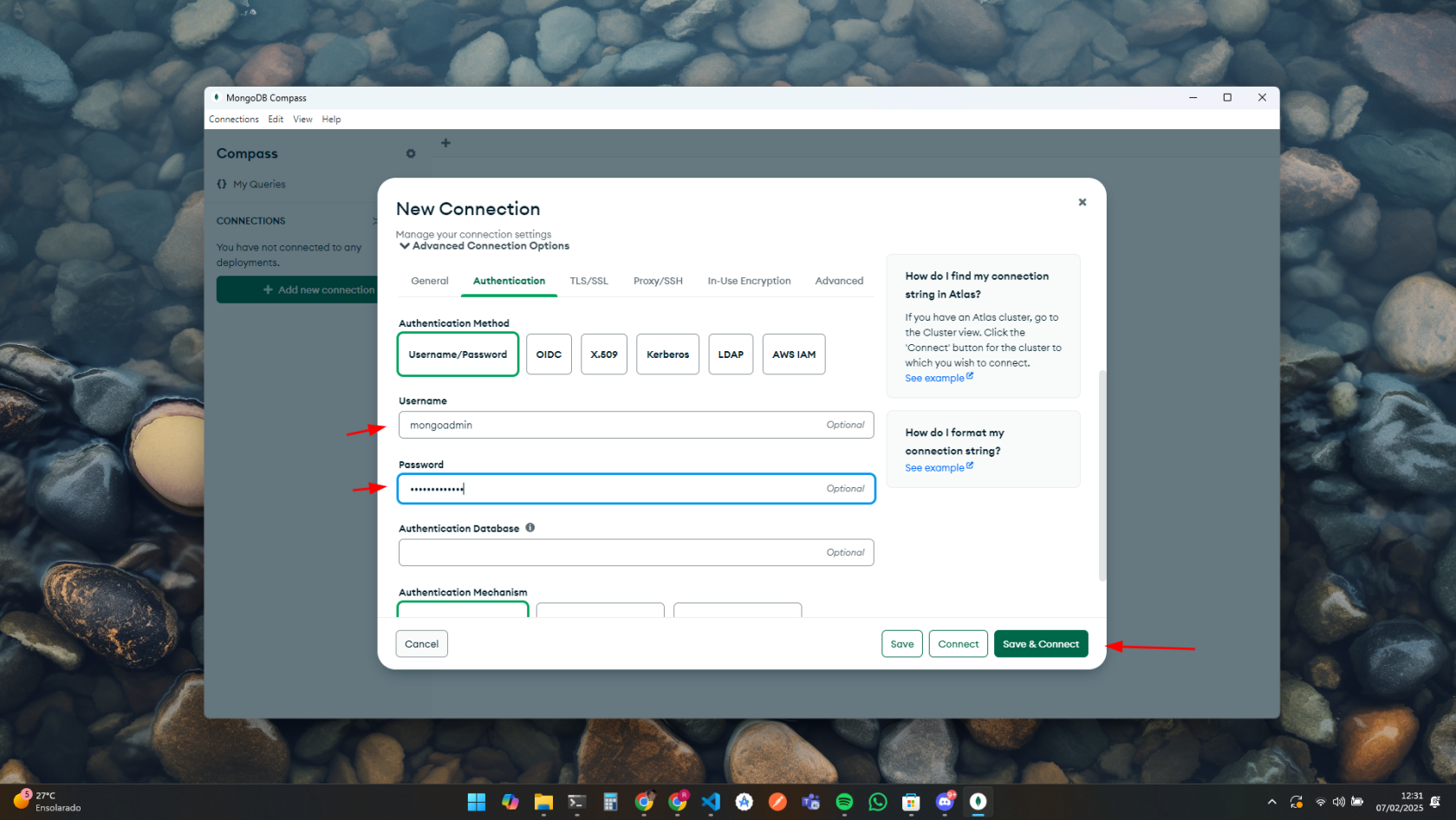
Task: Open Spotify from the taskbar
Action: click(x=844, y=802)
